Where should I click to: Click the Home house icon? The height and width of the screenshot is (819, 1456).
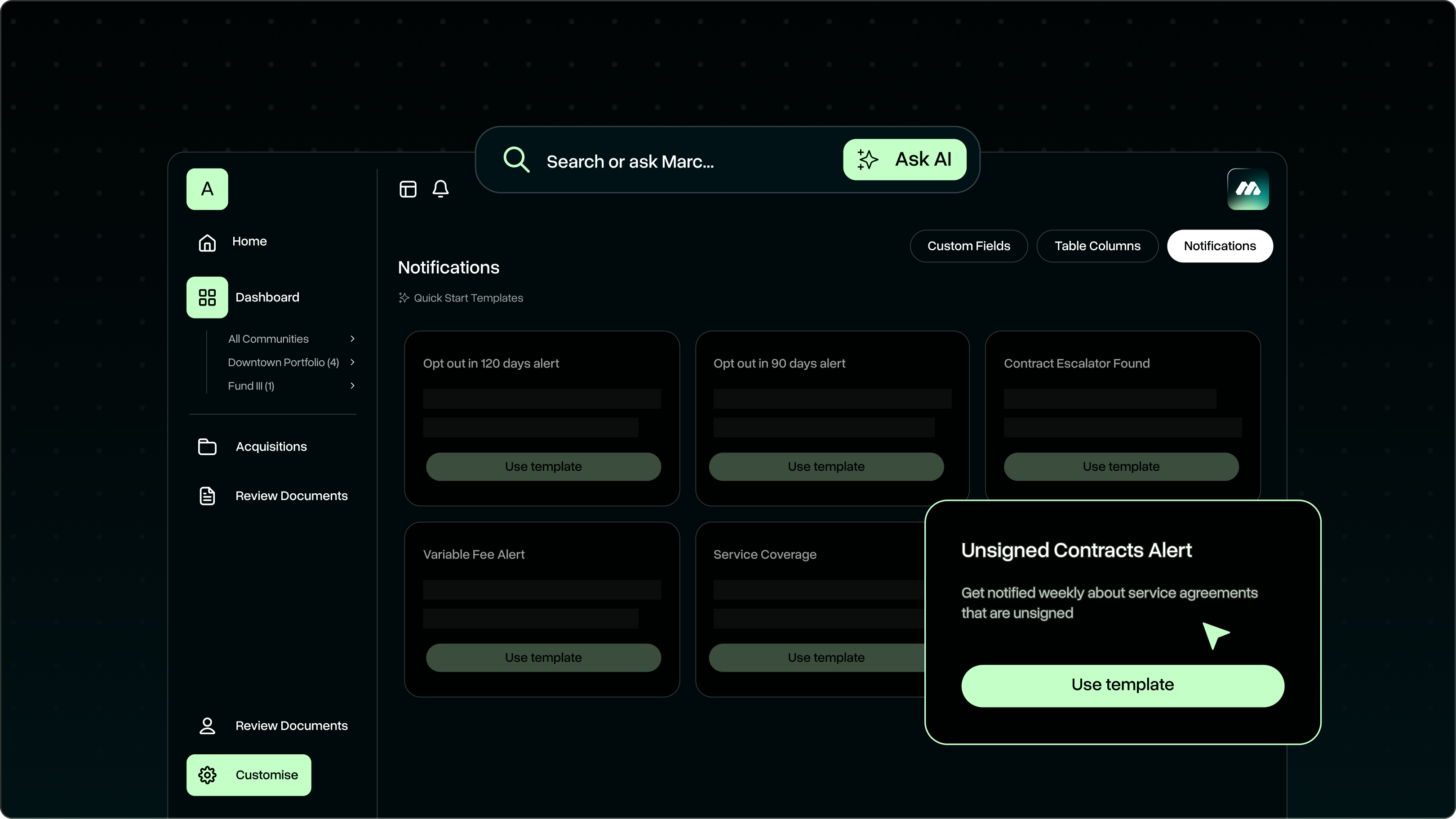coord(208,243)
